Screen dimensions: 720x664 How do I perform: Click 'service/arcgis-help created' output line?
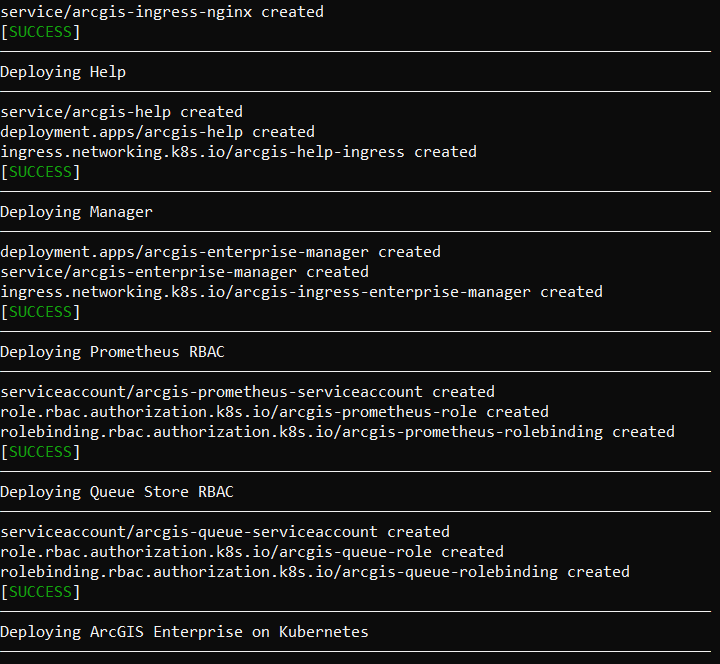tap(122, 112)
